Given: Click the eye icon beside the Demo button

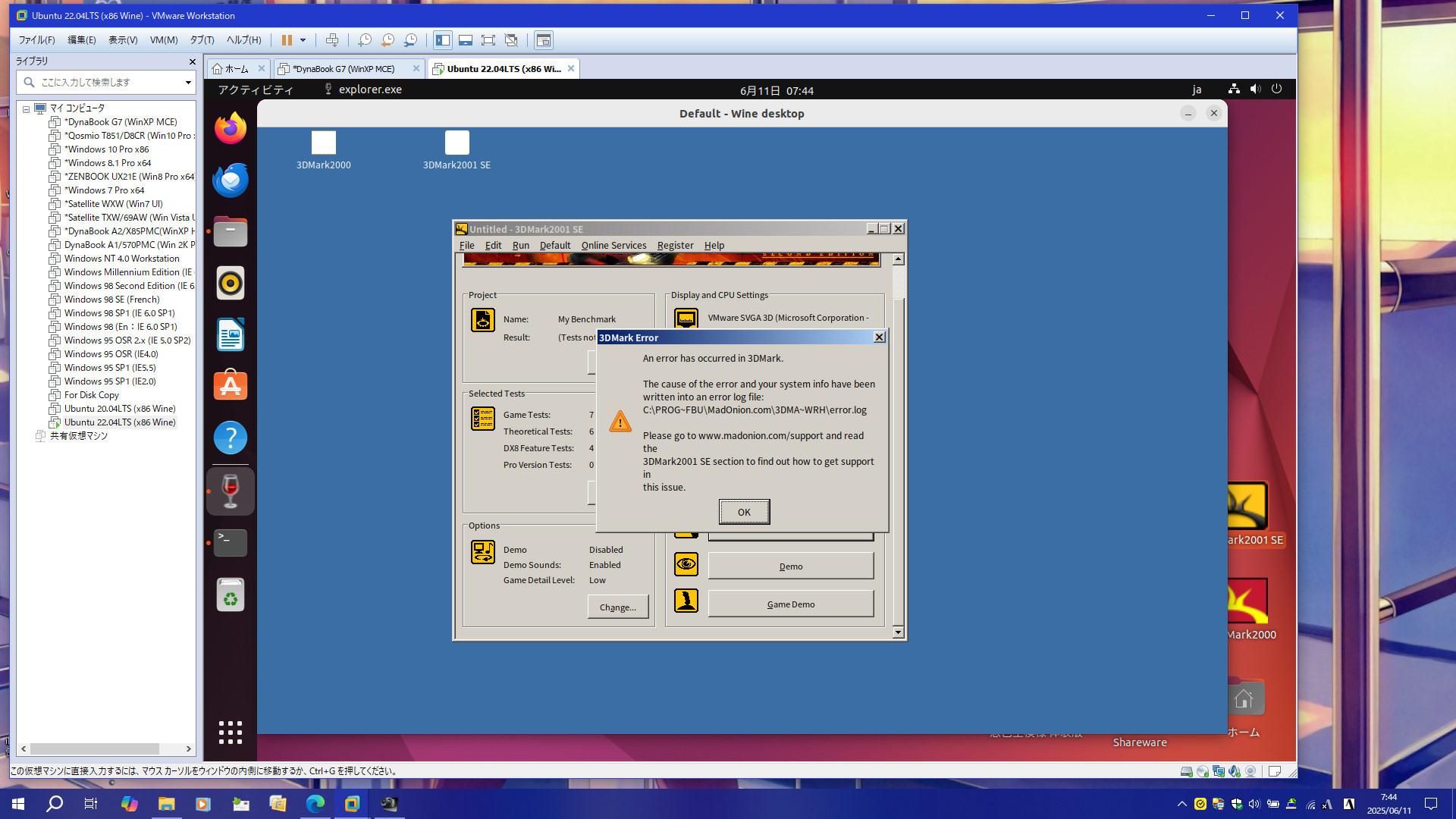Looking at the screenshot, I should (x=686, y=563).
